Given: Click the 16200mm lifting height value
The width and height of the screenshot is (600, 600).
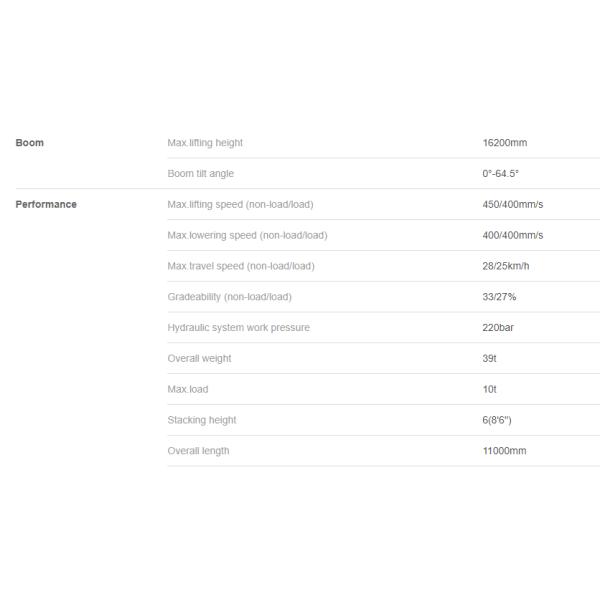Looking at the screenshot, I should coord(504,143).
